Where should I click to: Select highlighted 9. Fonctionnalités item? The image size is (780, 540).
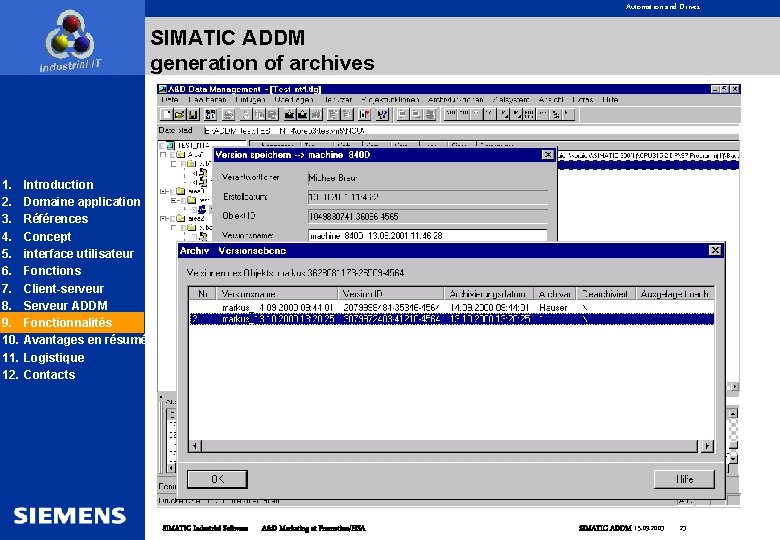coord(72,323)
